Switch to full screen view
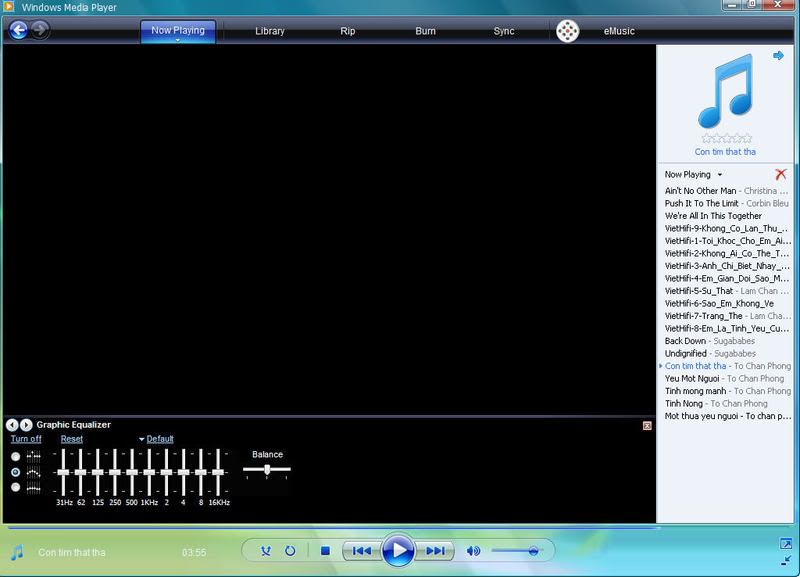Viewport: 800px width, 577px height. (x=786, y=544)
